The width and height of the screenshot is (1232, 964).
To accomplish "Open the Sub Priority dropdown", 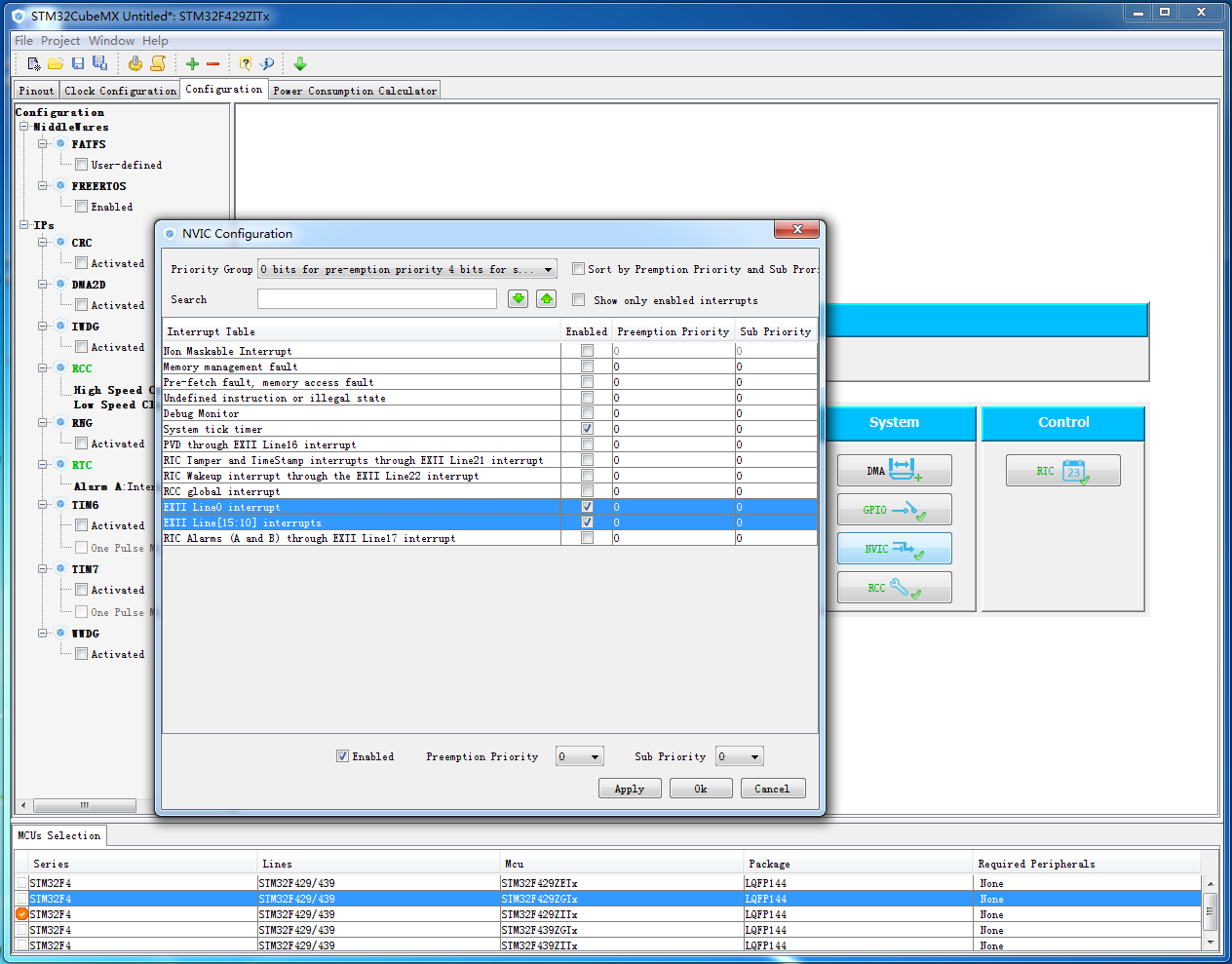I will (x=740, y=756).
